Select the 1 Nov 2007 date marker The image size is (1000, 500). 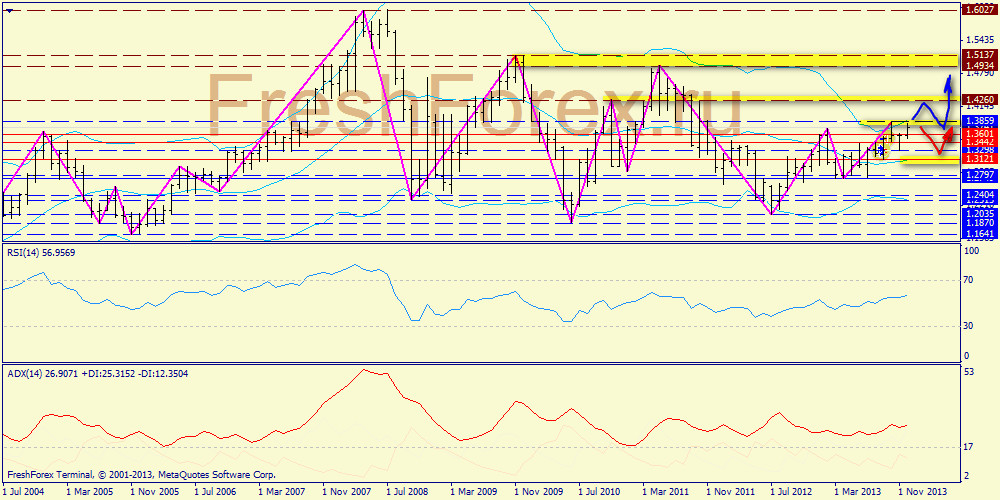345,492
